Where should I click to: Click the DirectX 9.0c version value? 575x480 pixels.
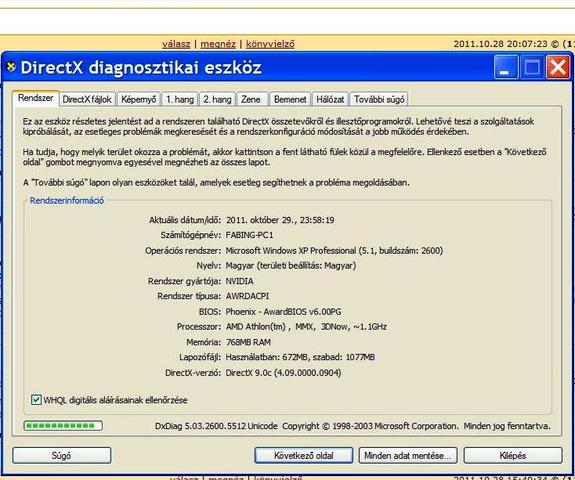point(283,373)
